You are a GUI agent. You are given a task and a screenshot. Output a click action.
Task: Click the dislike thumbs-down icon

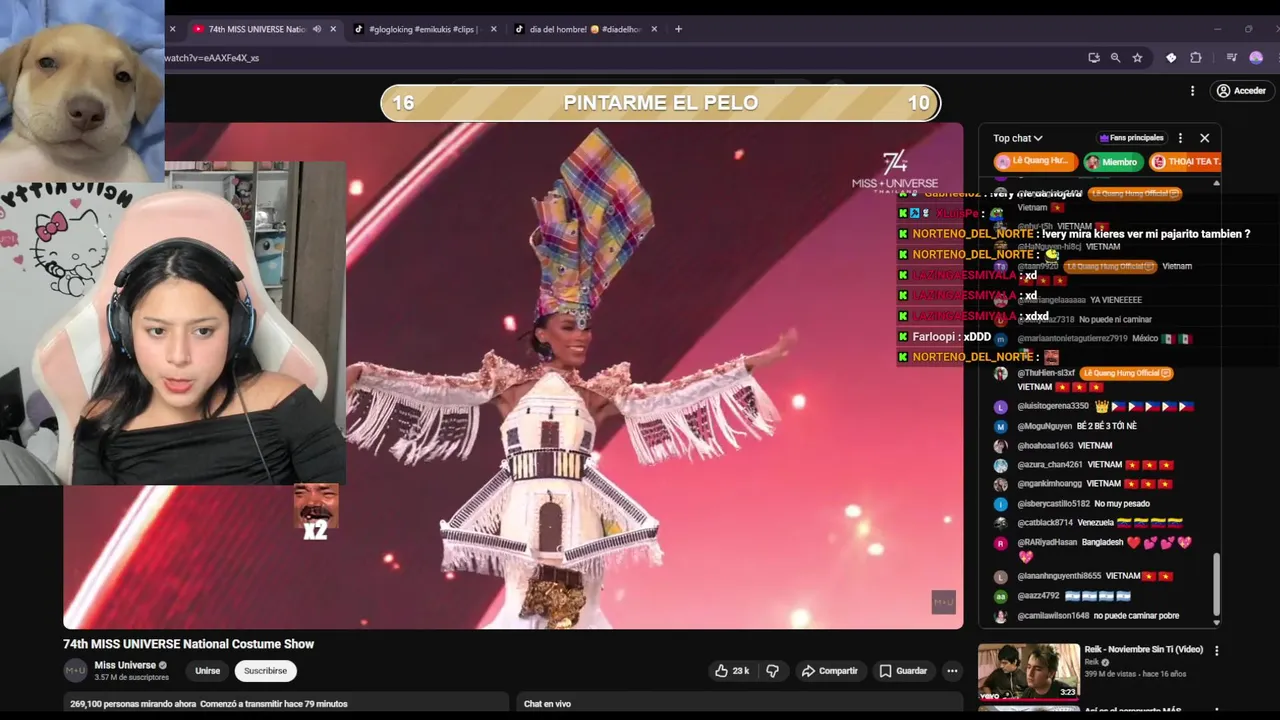(772, 671)
